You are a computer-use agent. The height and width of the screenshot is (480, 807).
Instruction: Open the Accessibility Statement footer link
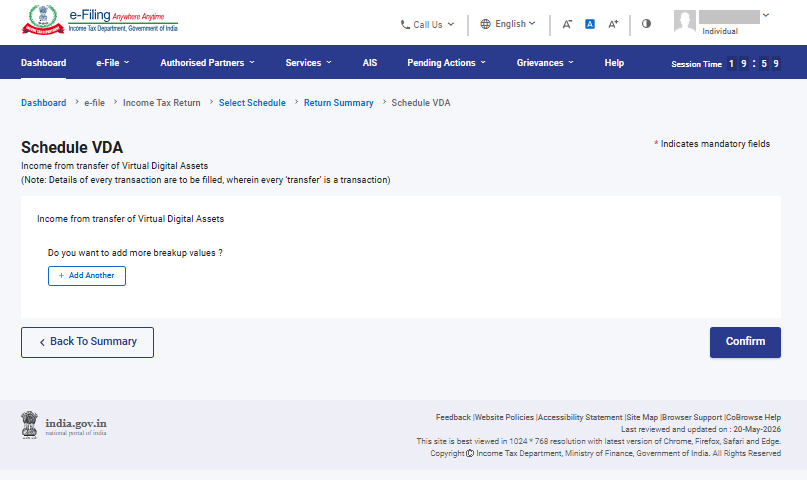click(580, 417)
